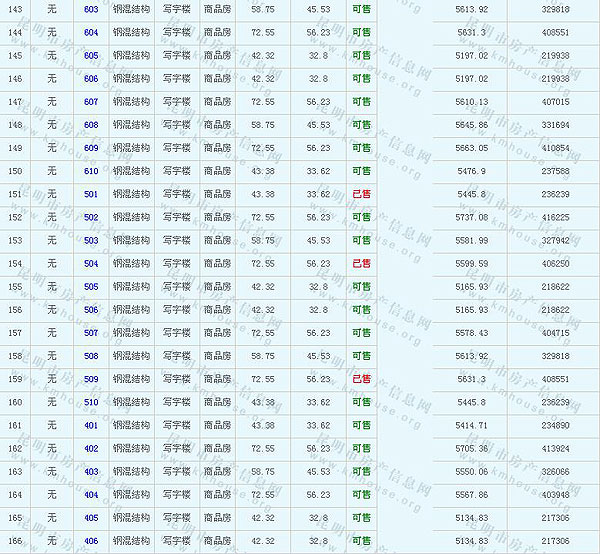Click room number 401
The image size is (600, 554).
click(91, 425)
